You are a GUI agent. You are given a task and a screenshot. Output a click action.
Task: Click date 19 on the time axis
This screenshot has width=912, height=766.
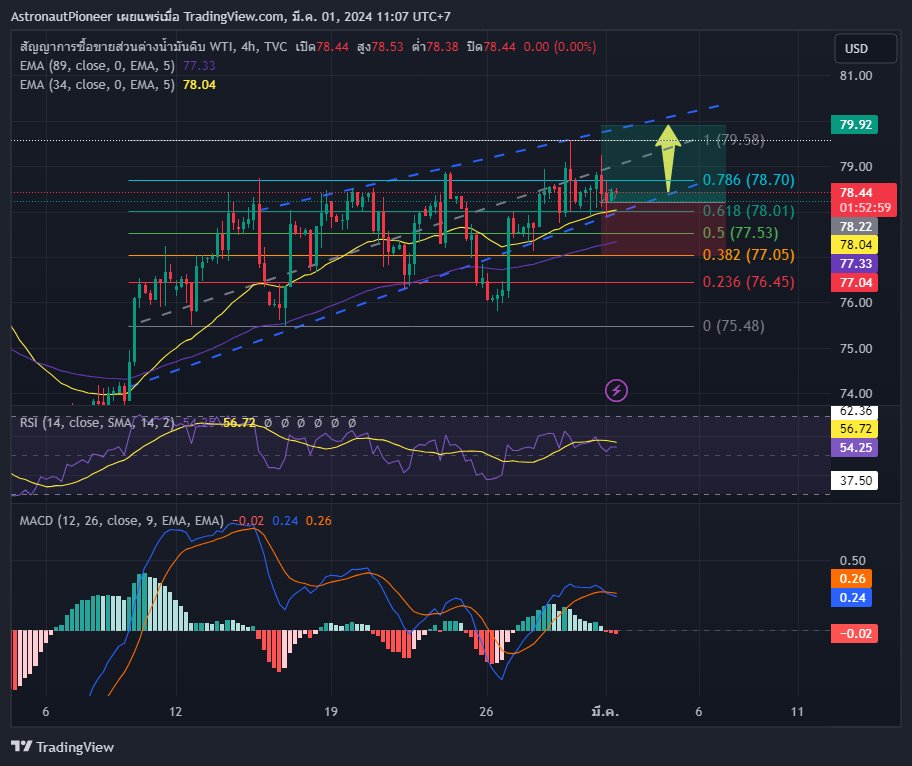(x=330, y=711)
